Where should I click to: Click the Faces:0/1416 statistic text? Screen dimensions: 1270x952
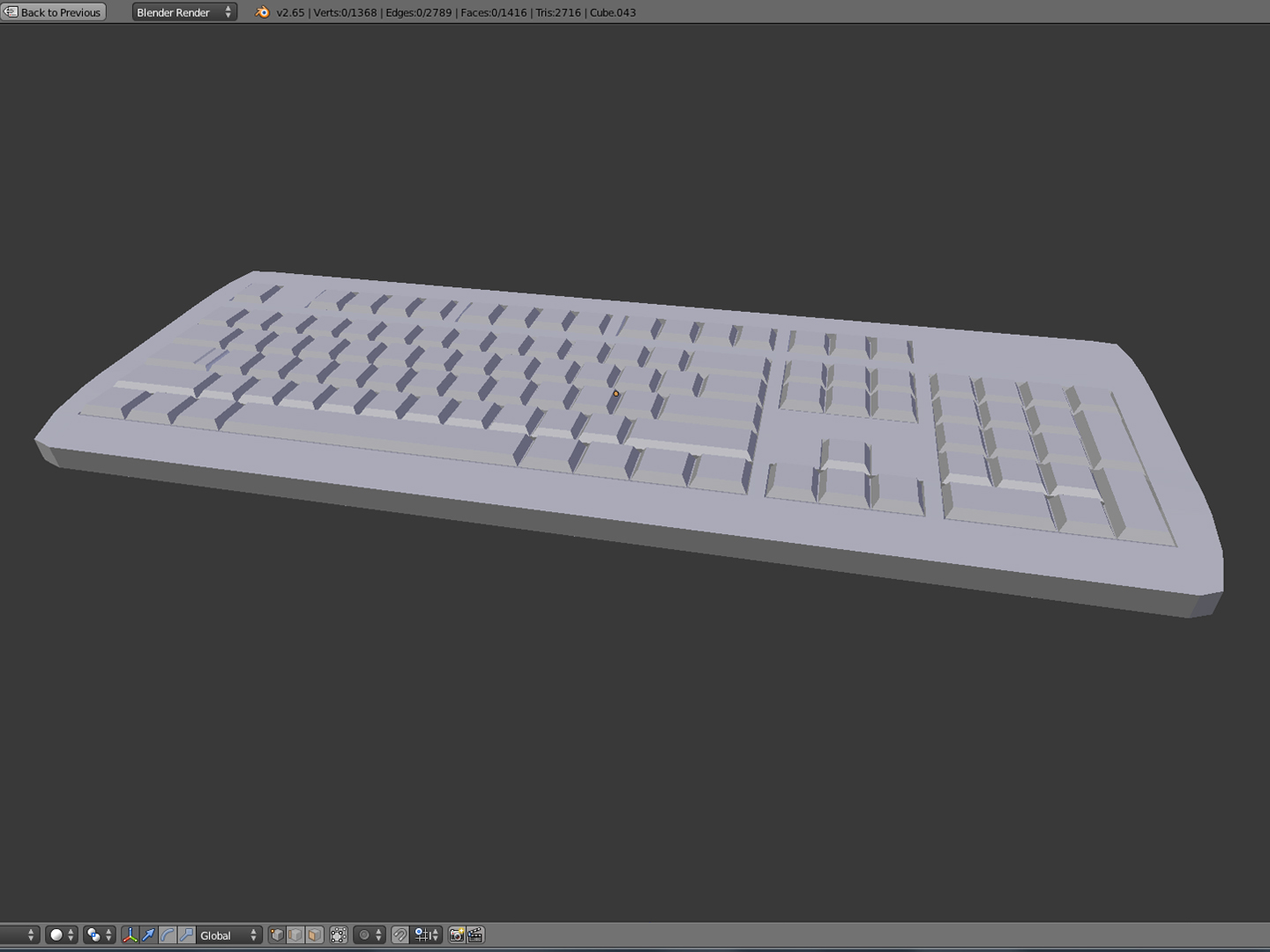pos(493,12)
